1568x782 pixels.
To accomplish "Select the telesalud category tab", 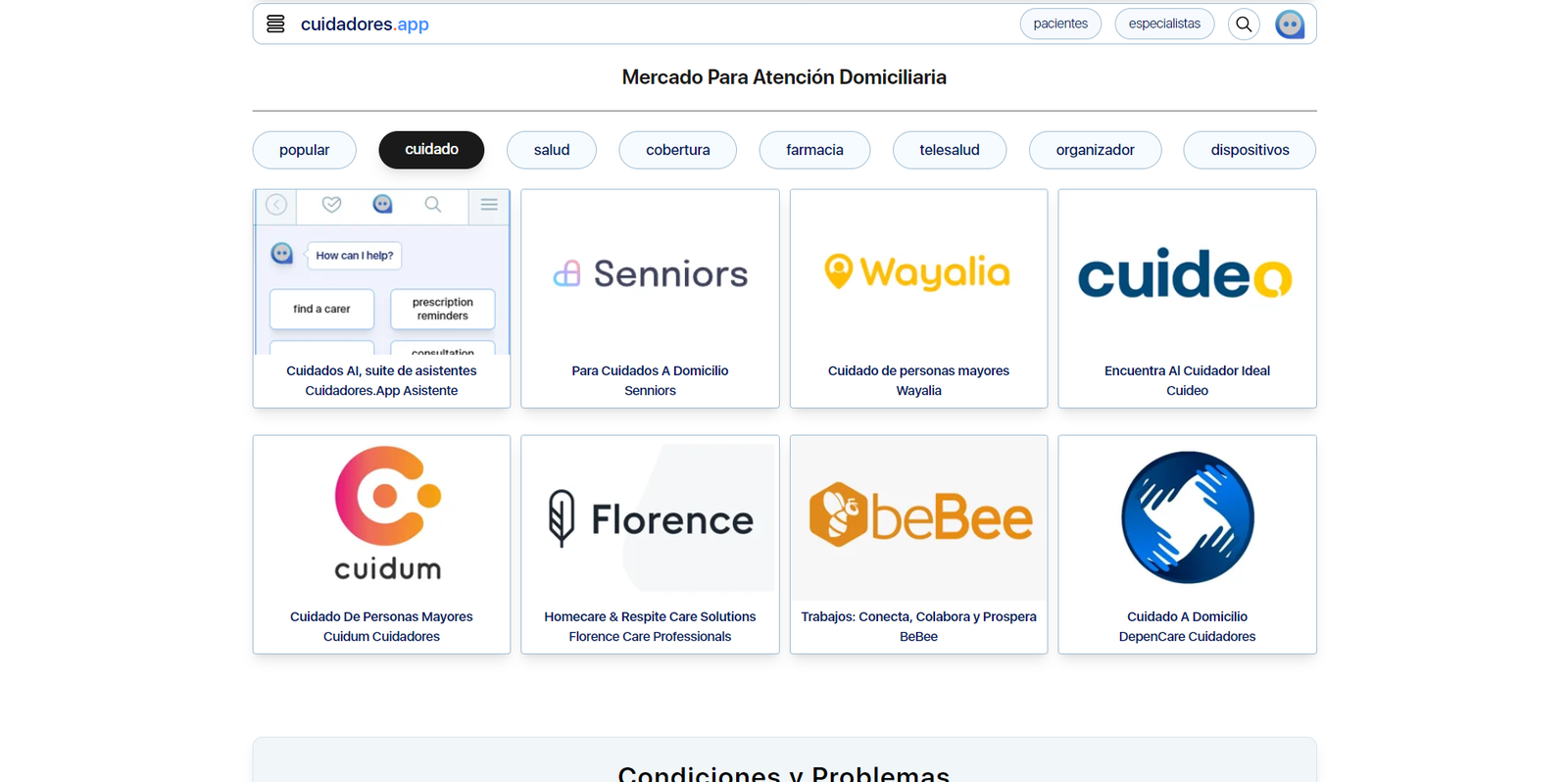I will click(950, 150).
